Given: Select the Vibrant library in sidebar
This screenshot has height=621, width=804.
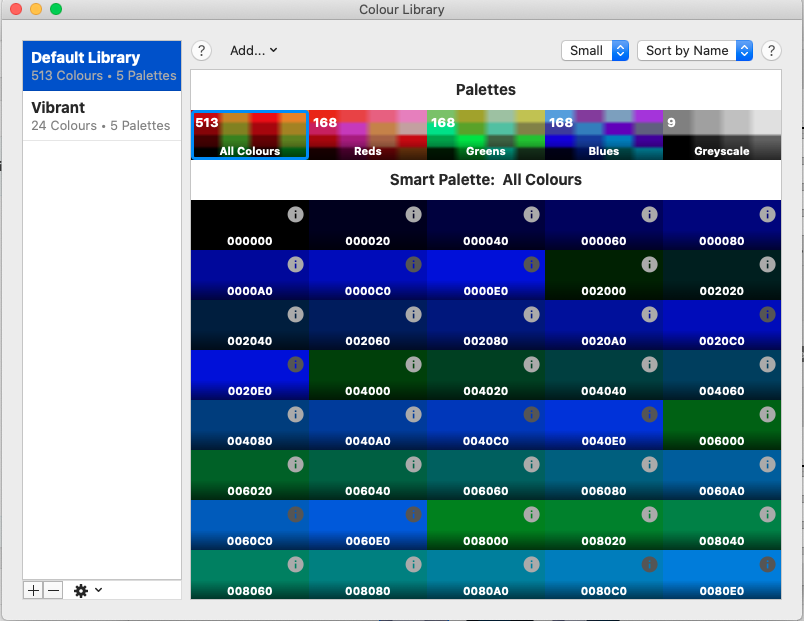Looking at the screenshot, I should click(102, 116).
